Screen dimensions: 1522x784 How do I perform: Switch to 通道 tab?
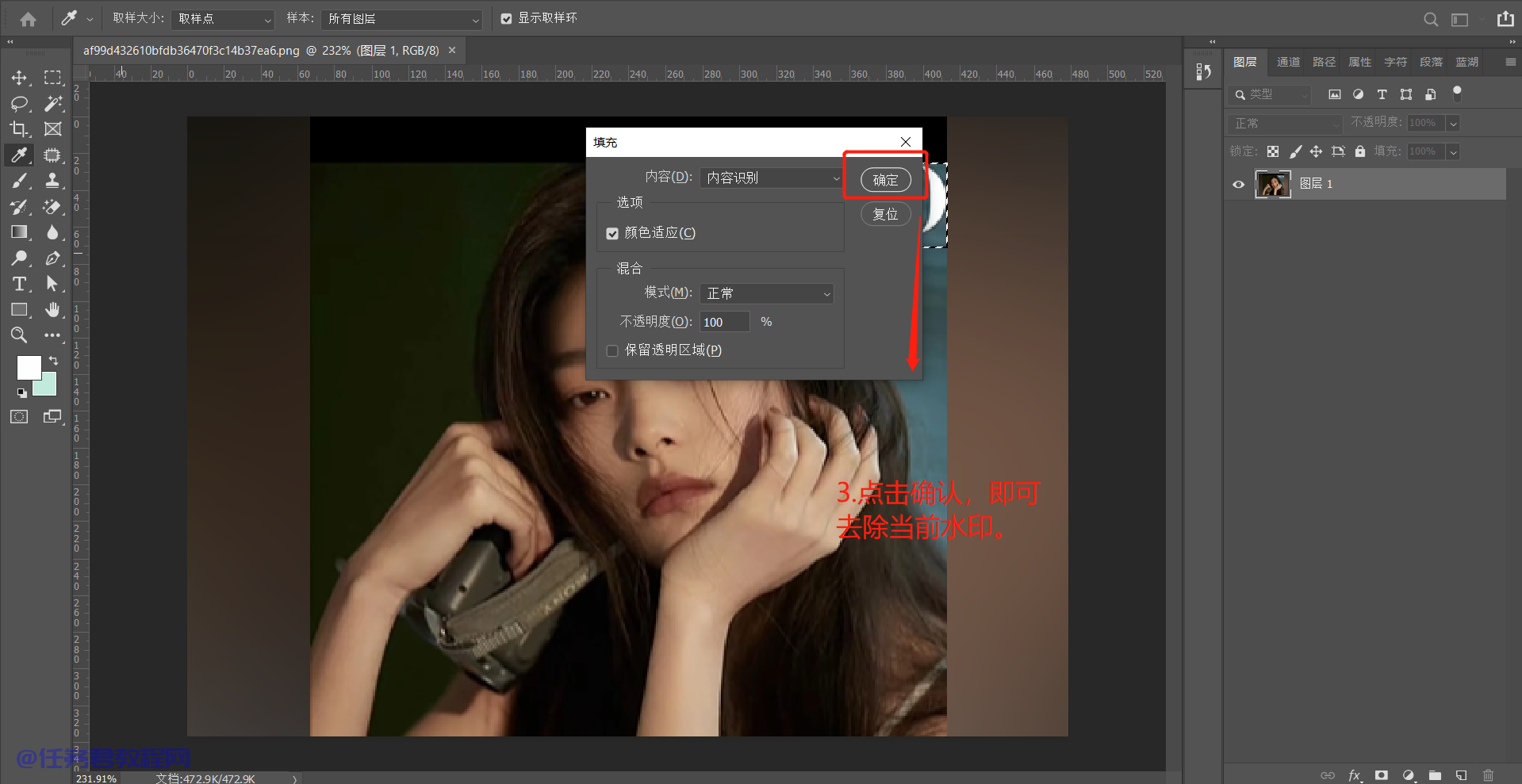pyautogui.click(x=1288, y=62)
